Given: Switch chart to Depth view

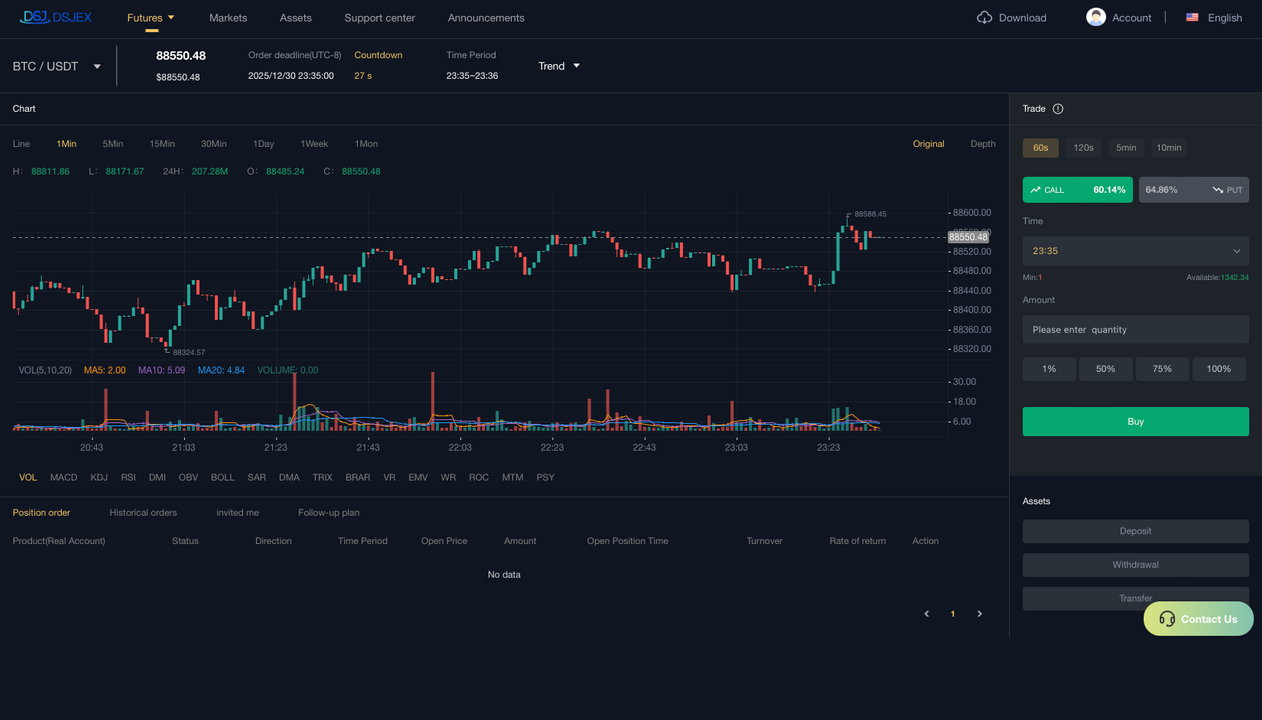Looking at the screenshot, I should [x=982, y=144].
